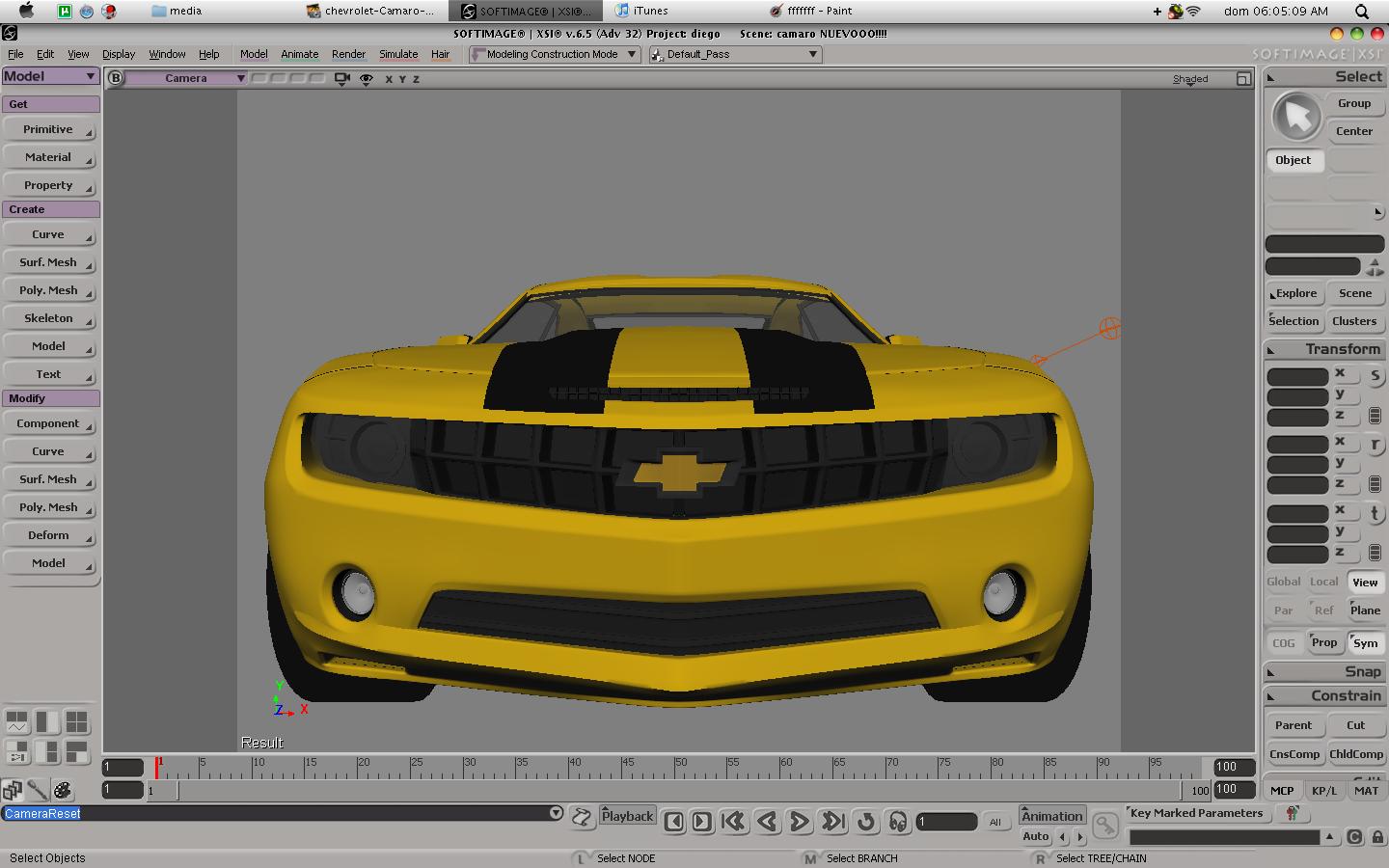Viewport: 1389px width, 868px height.
Task: Toggle View transform mode
Action: [1365, 582]
